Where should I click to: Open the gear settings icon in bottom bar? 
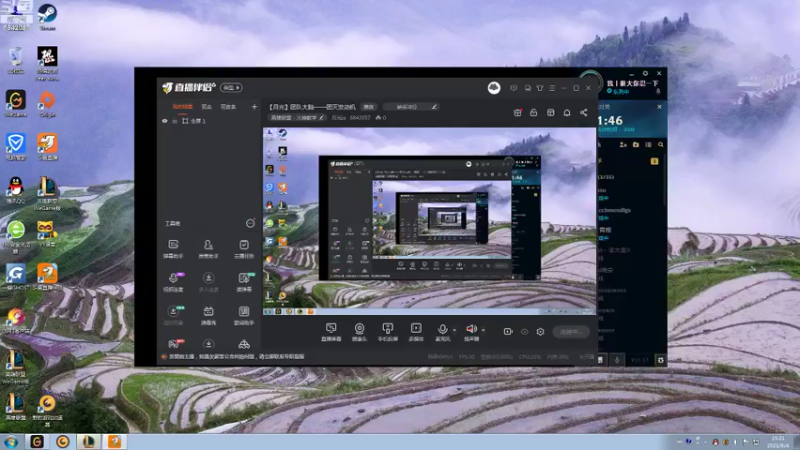point(540,332)
